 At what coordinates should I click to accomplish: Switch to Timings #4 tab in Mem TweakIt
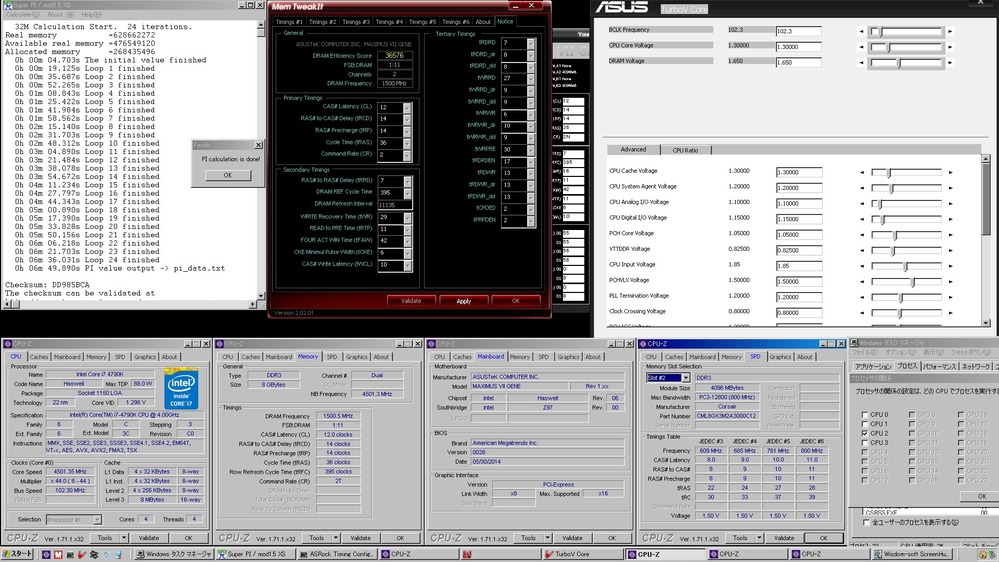[x=389, y=22]
